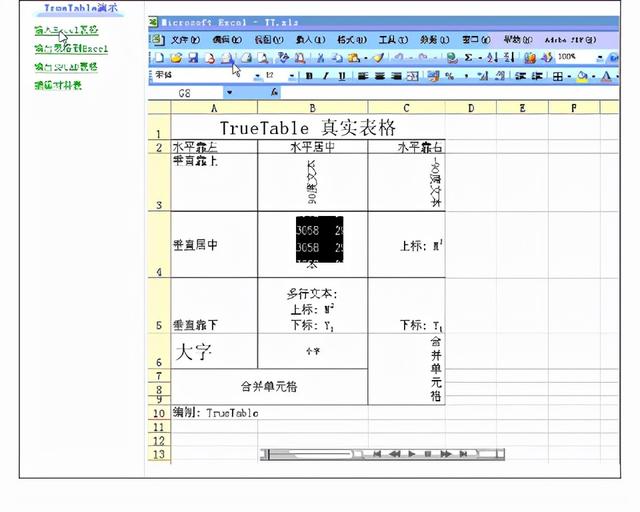Click the Undo arrow icon
The width and height of the screenshot is (640, 512).
(399, 58)
